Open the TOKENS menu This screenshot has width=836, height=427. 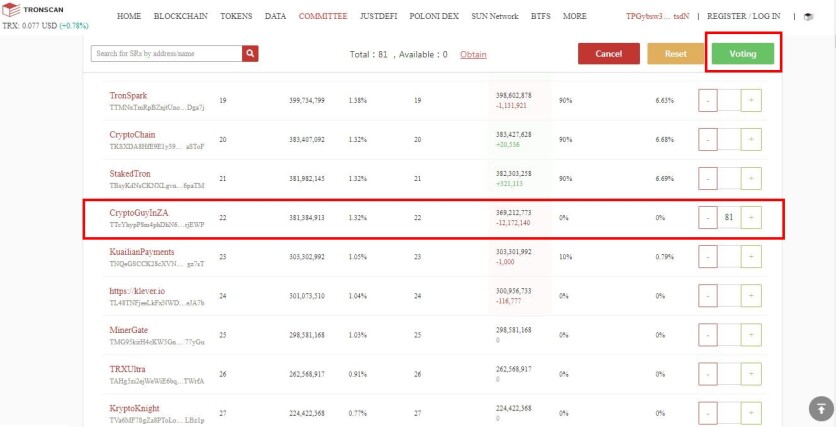click(236, 17)
